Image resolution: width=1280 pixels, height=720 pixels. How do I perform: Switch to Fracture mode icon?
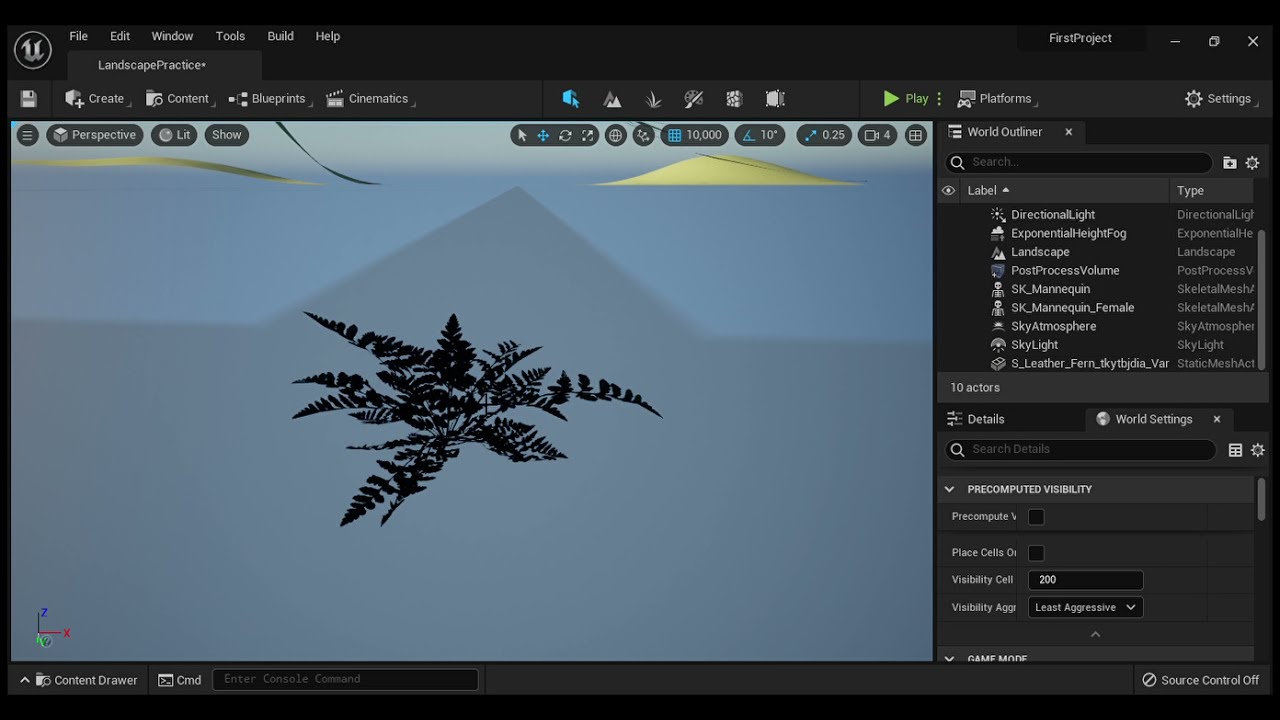(734, 99)
